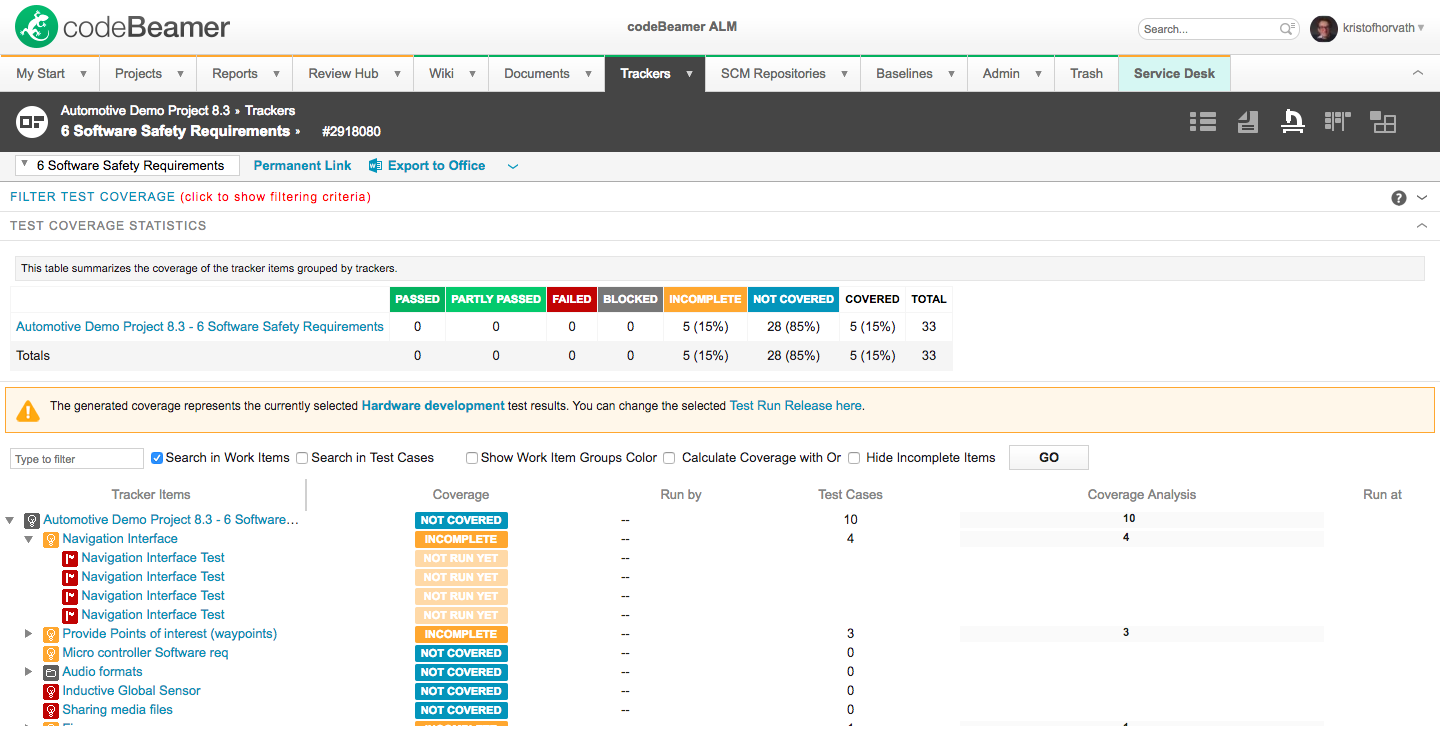The width and height of the screenshot is (1440, 730).
Task: Open the cardboard board view icon
Action: (x=1338, y=122)
